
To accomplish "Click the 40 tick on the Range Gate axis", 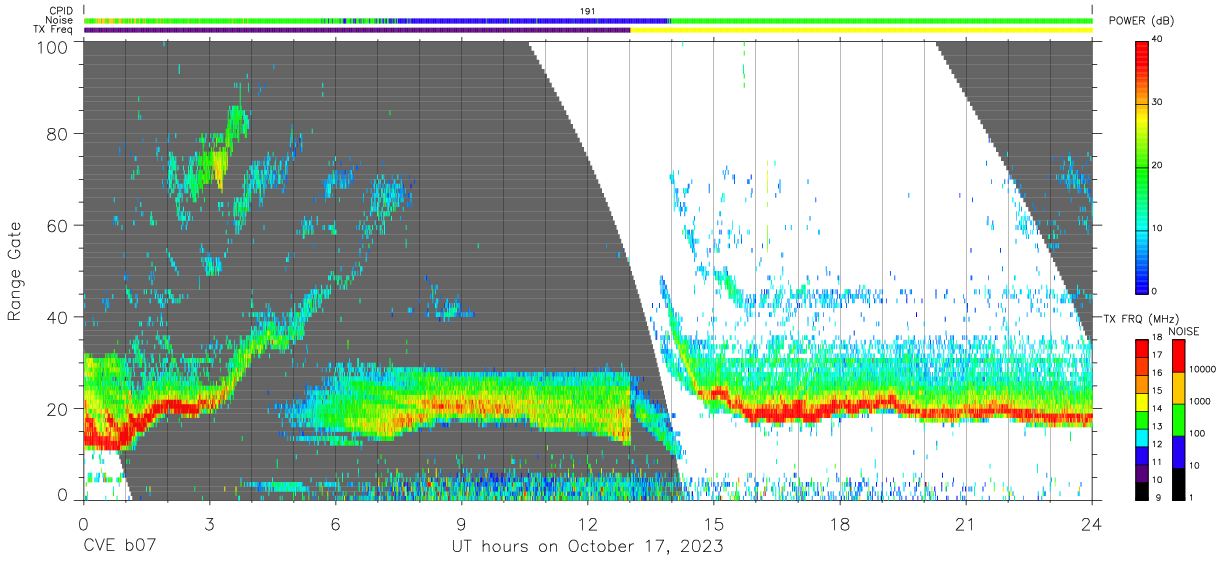I will [x=58, y=317].
